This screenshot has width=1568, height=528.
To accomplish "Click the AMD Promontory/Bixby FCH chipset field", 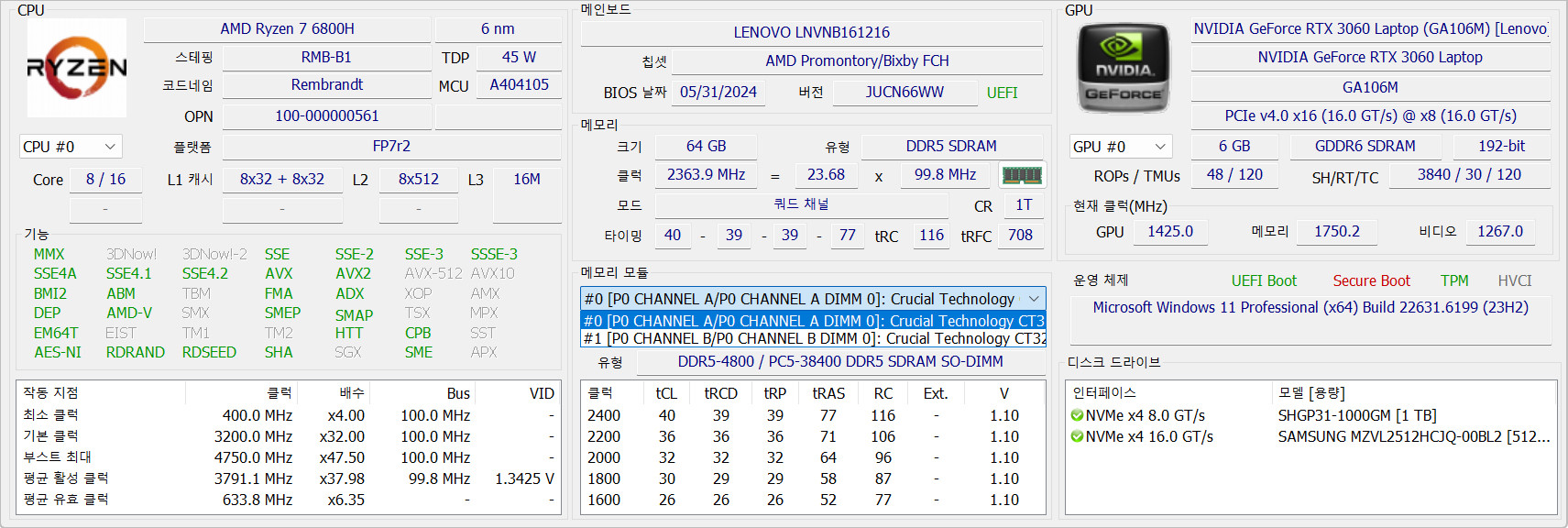I will (857, 61).
